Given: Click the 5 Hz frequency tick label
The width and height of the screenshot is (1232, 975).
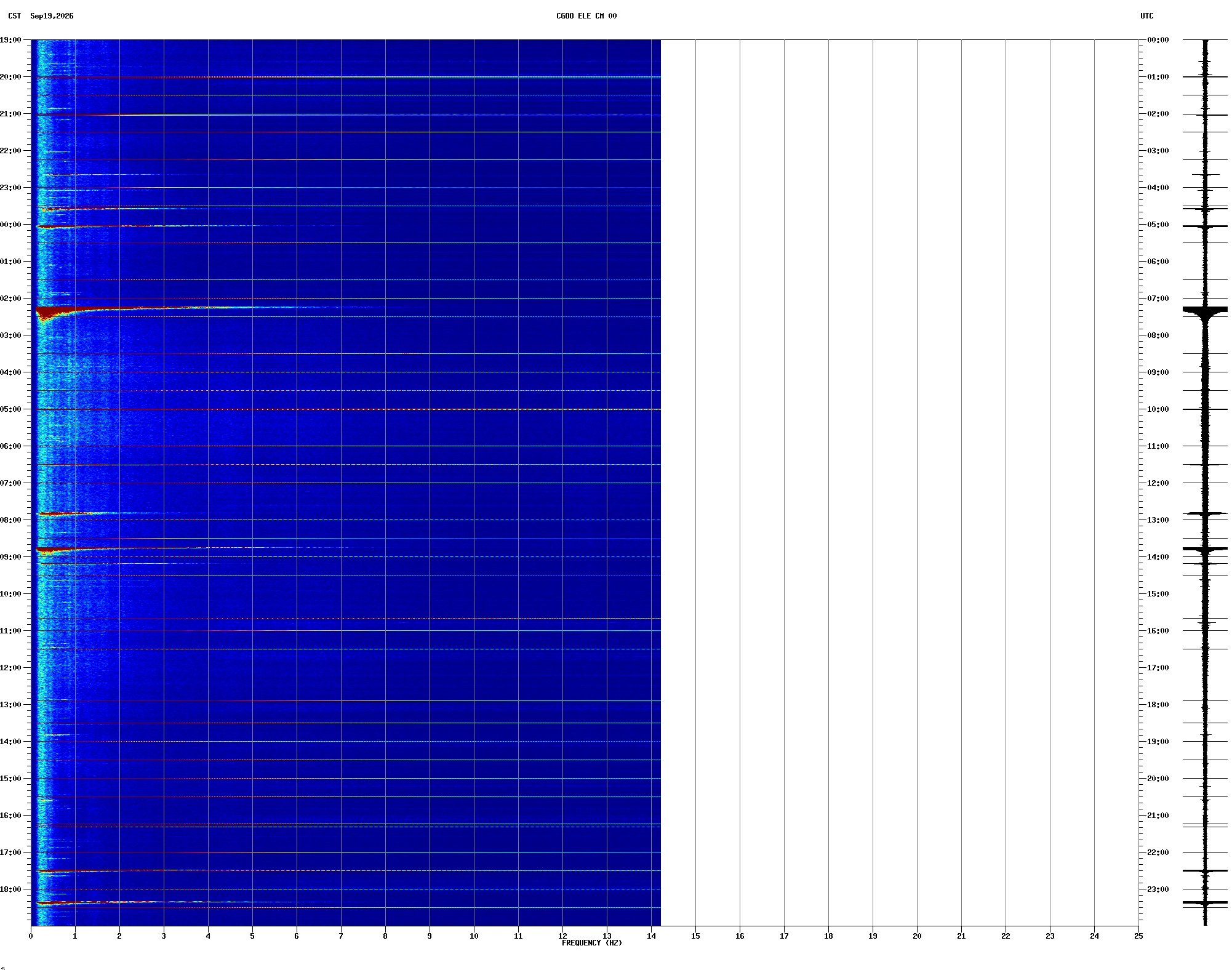Looking at the screenshot, I should click(x=252, y=936).
